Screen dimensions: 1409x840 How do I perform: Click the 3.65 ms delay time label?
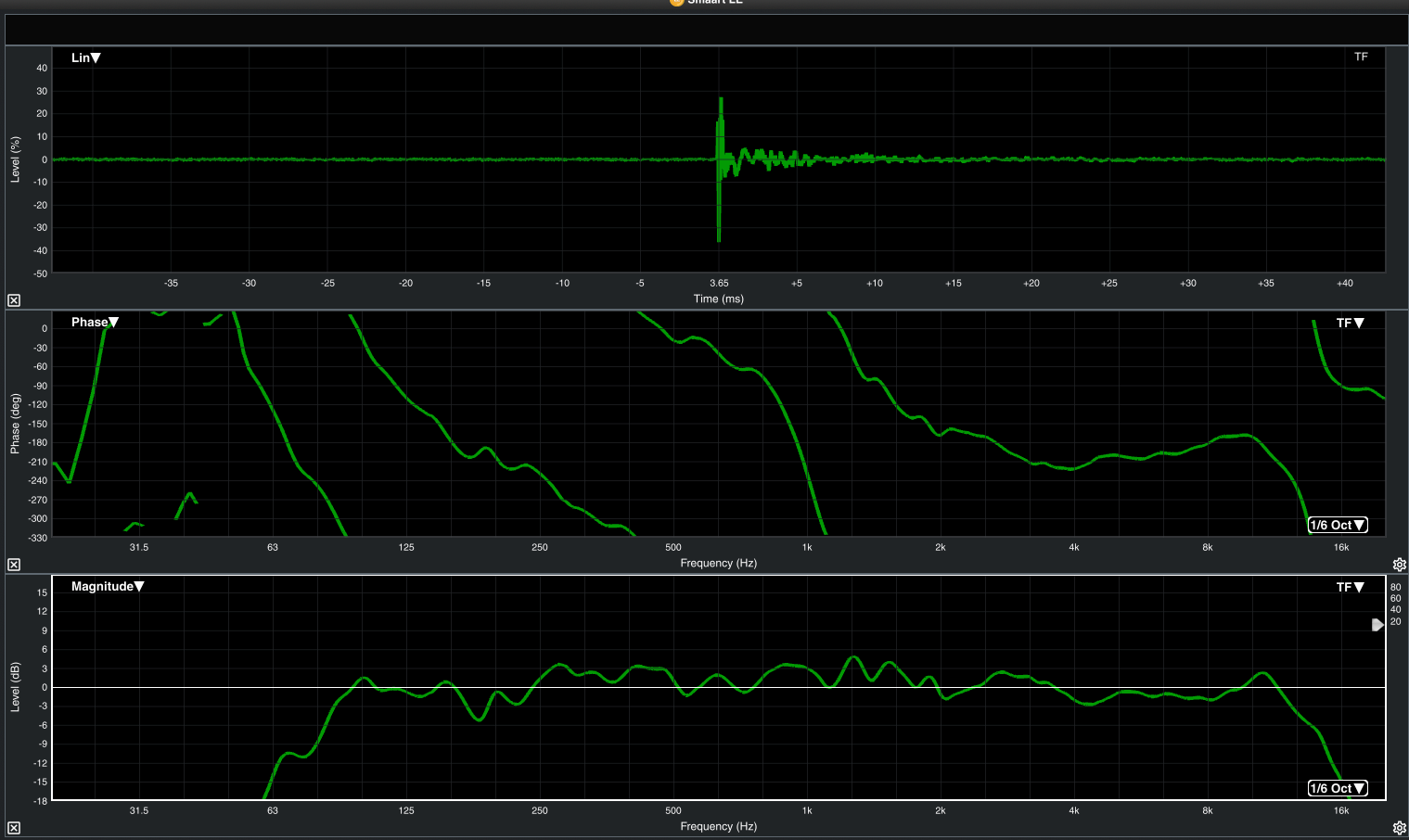coord(719,283)
